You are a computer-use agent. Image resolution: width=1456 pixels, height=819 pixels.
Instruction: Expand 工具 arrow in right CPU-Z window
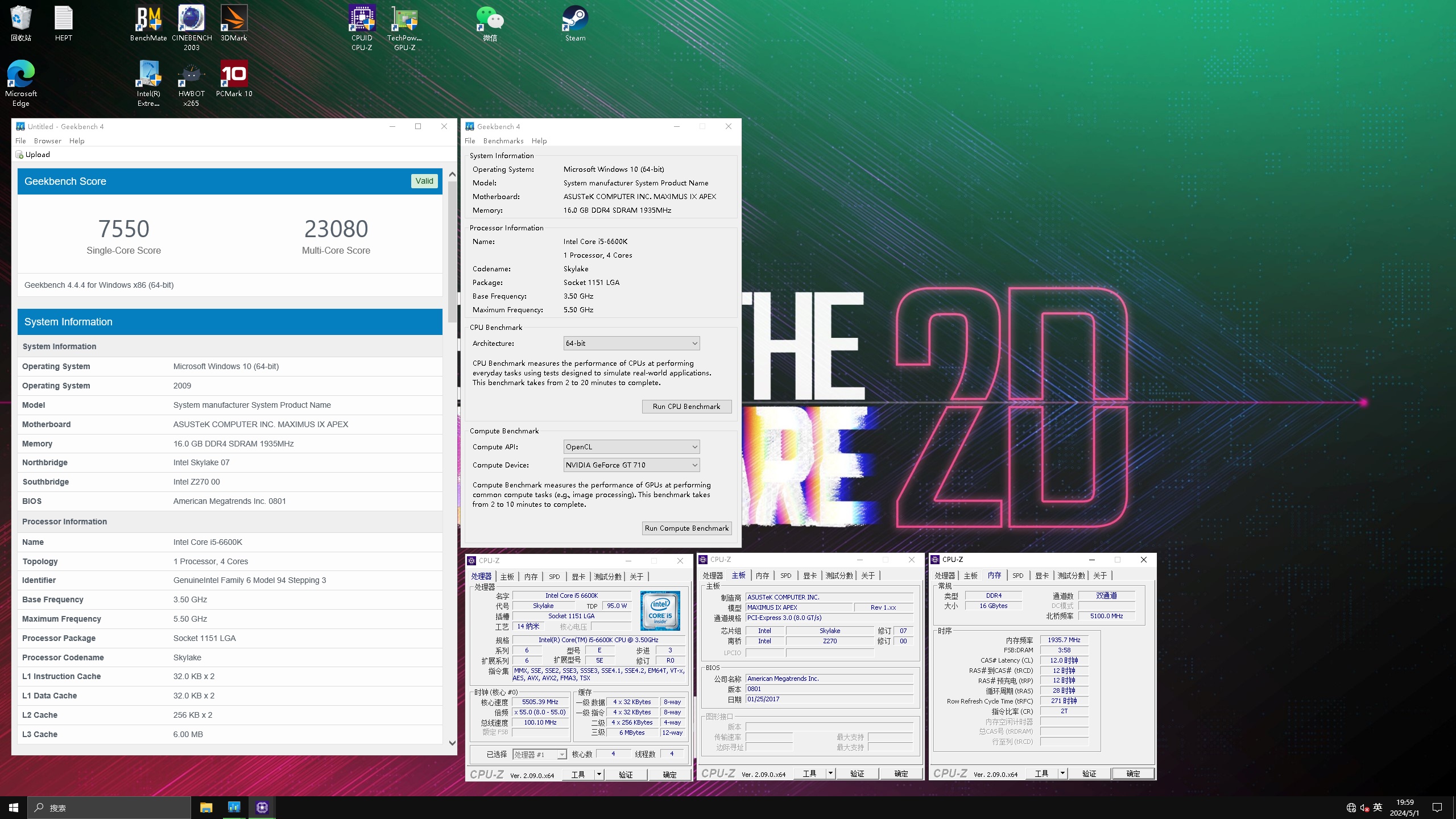pyautogui.click(x=1062, y=773)
